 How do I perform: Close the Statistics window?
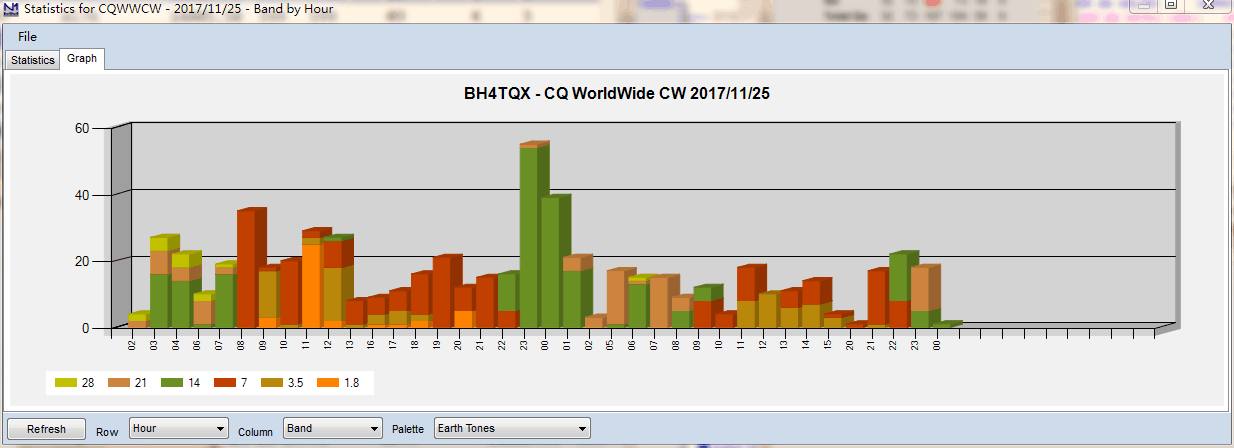(1207, 5)
